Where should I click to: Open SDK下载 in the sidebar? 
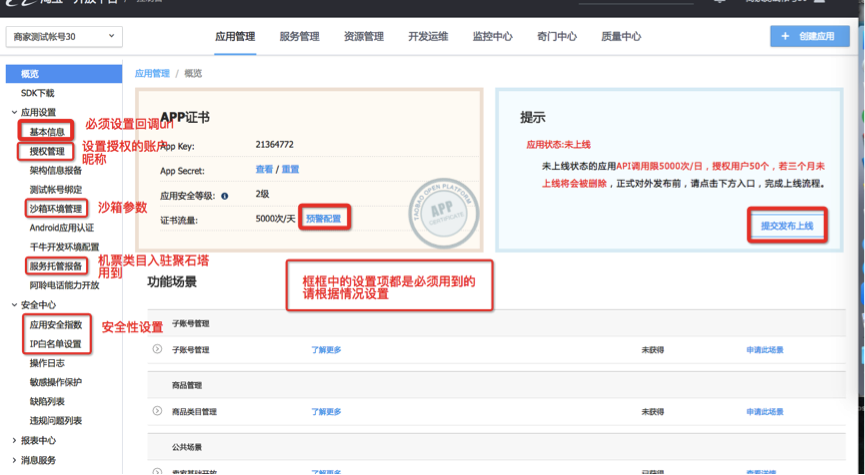click(38, 93)
